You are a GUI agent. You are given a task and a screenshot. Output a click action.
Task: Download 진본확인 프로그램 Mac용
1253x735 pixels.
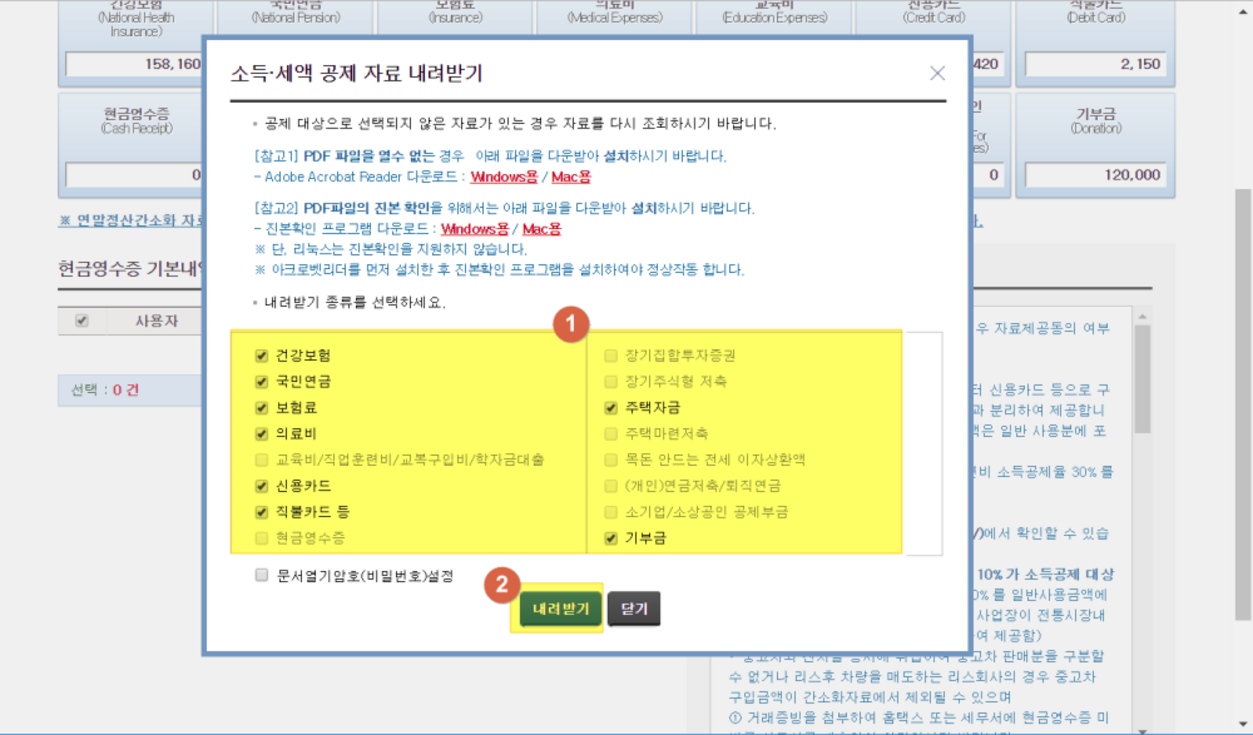(x=541, y=229)
